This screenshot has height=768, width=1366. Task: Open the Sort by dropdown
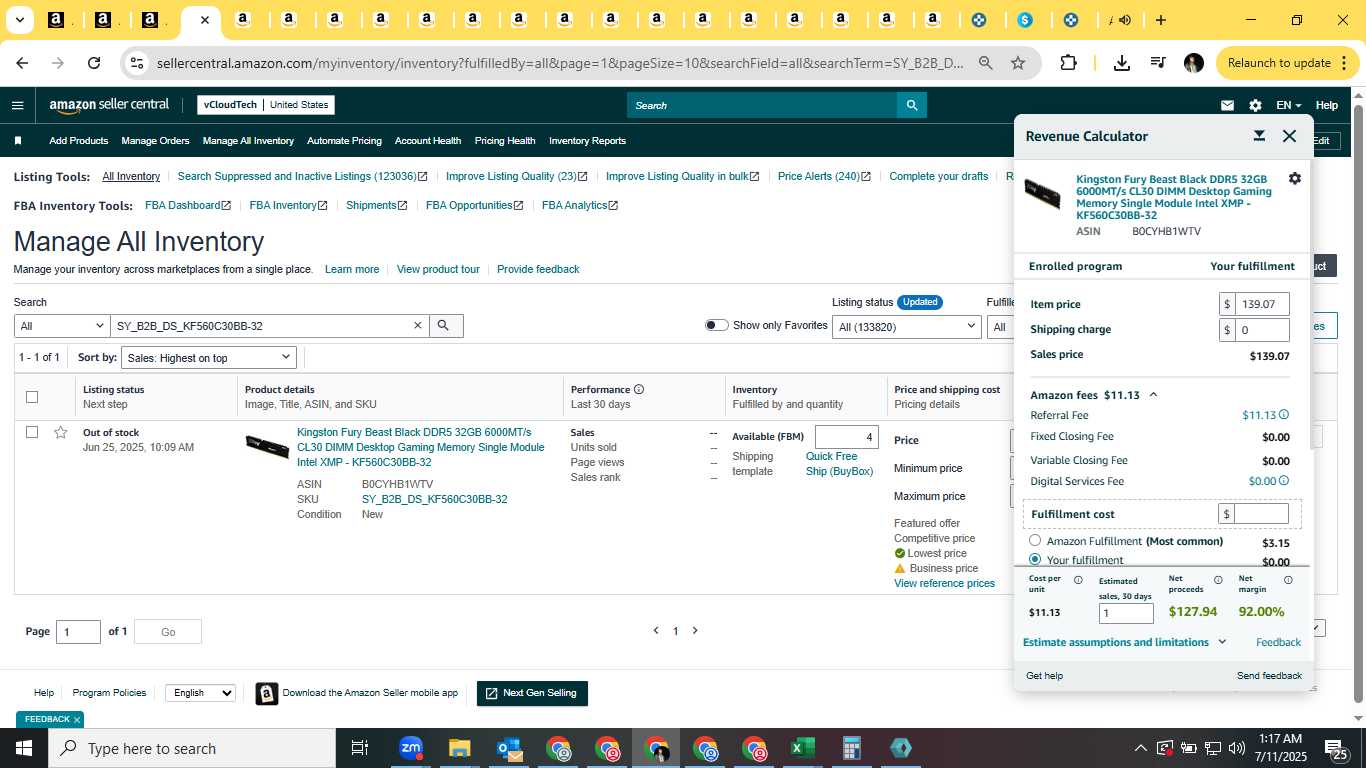pyautogui.click(x=209, y=358)
